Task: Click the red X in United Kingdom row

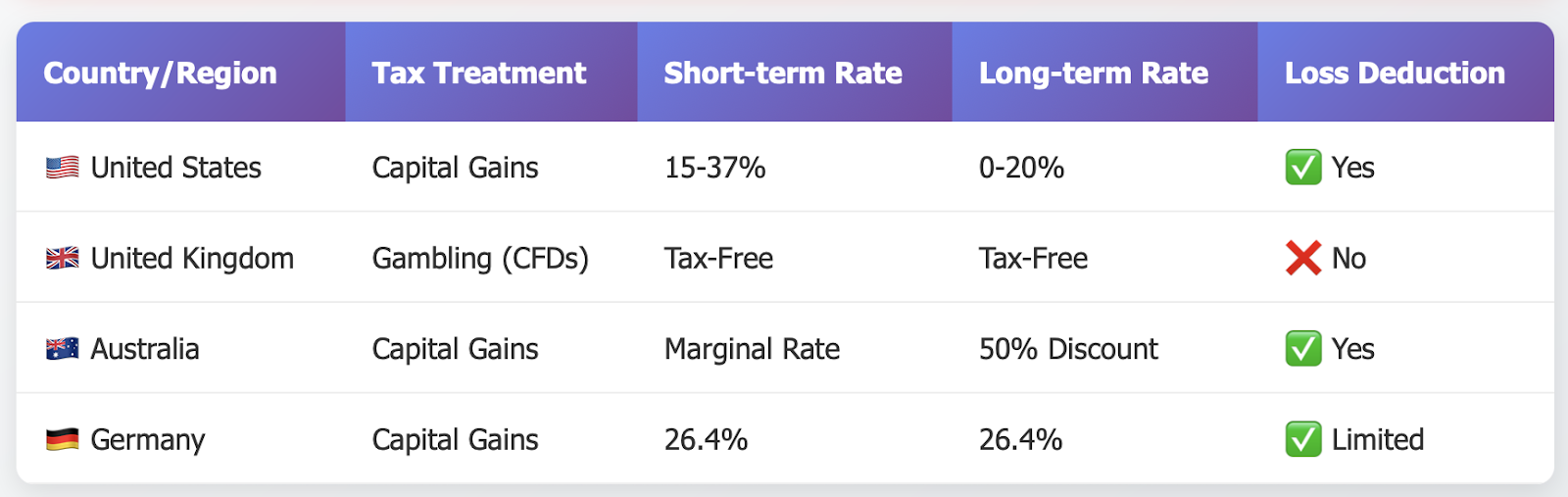Action: coord(1303,258)
